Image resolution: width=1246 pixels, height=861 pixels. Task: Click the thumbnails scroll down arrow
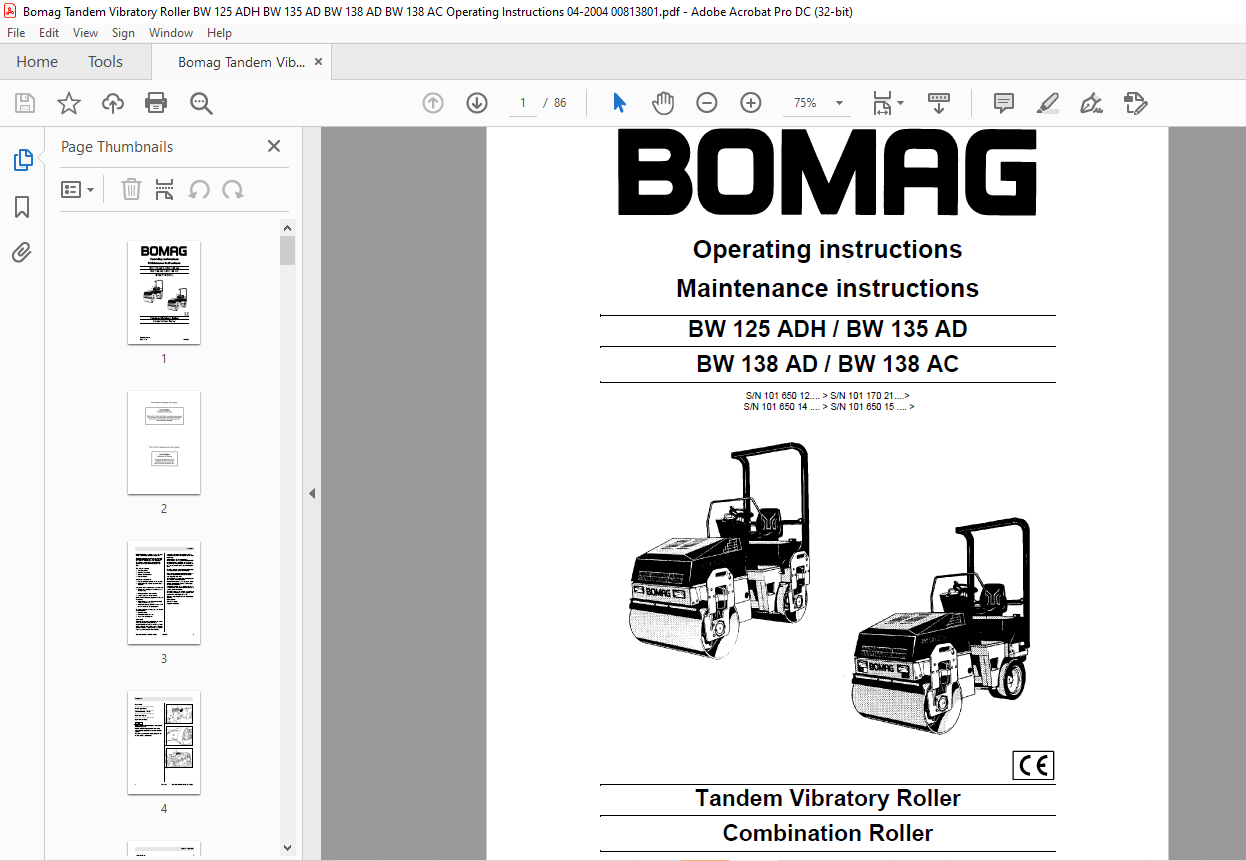pos(288,847)
